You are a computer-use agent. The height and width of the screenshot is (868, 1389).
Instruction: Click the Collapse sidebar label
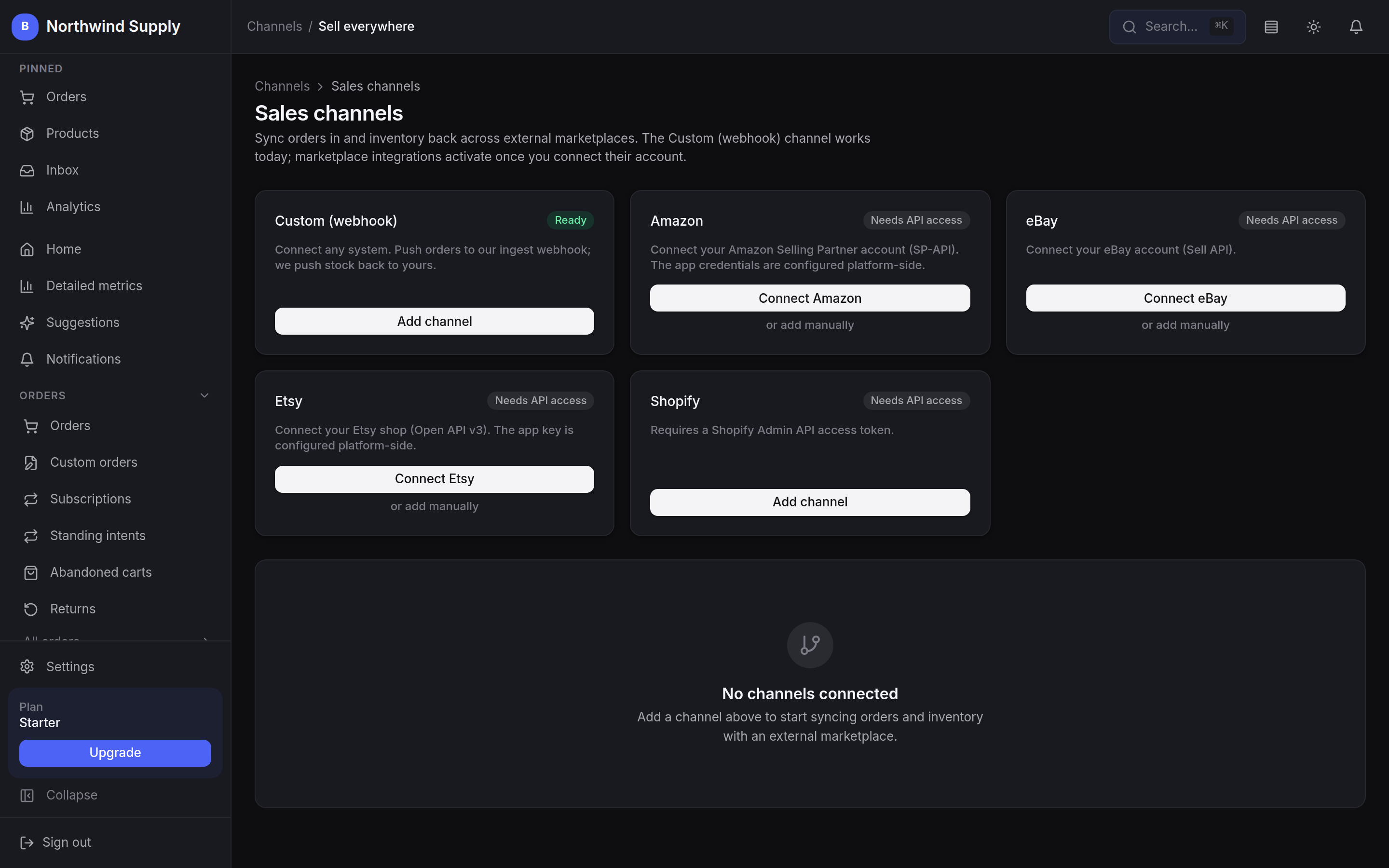(72, 796)
